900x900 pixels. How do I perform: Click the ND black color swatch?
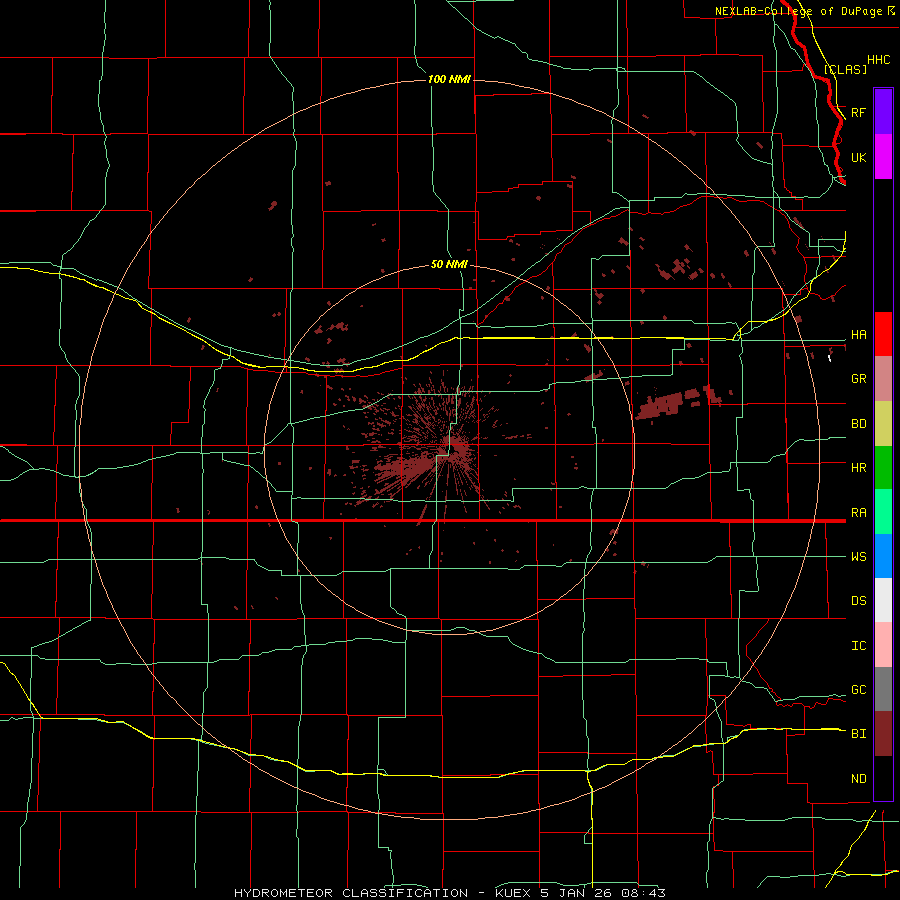point(883,778)
